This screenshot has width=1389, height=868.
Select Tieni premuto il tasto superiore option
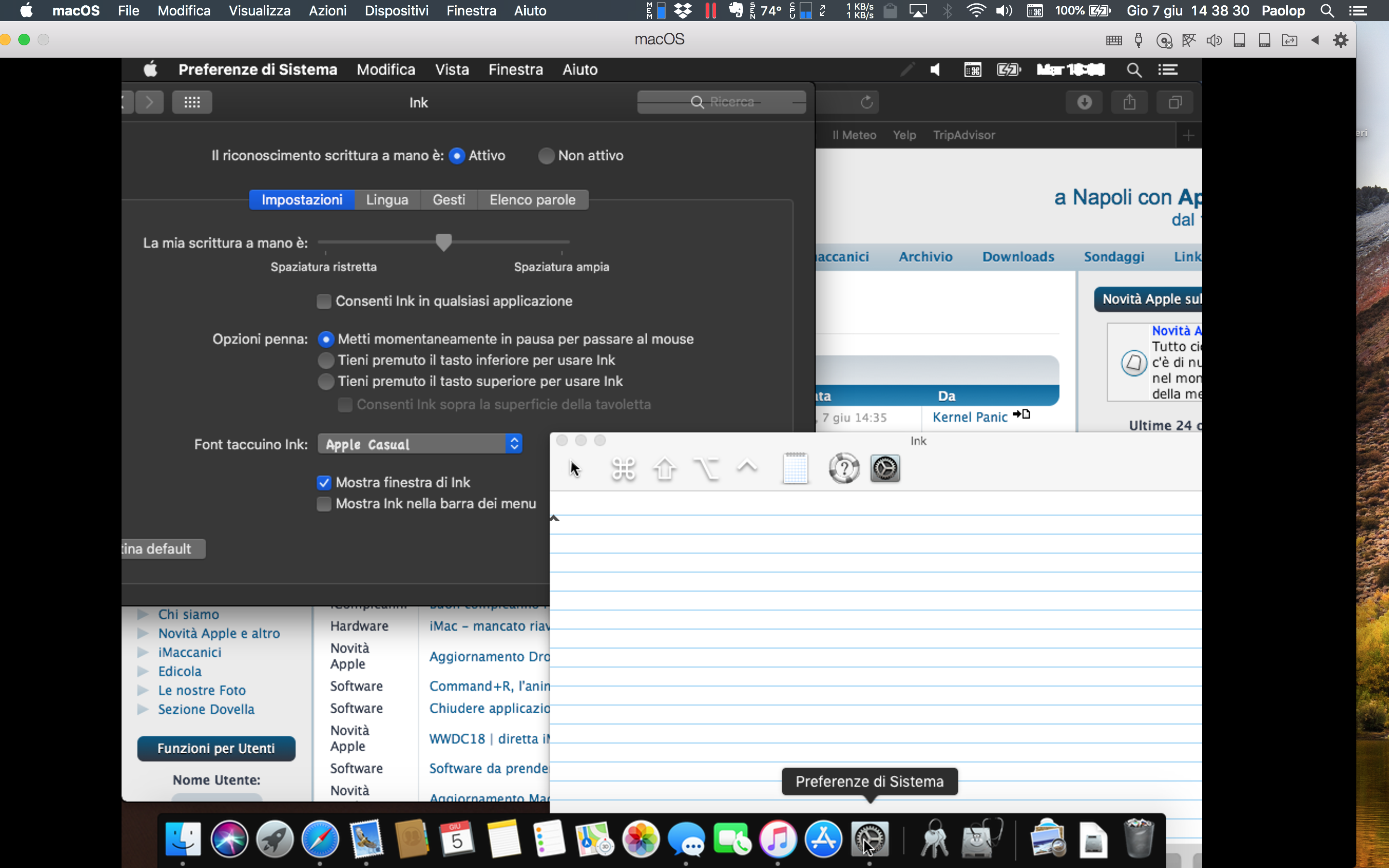326,382
